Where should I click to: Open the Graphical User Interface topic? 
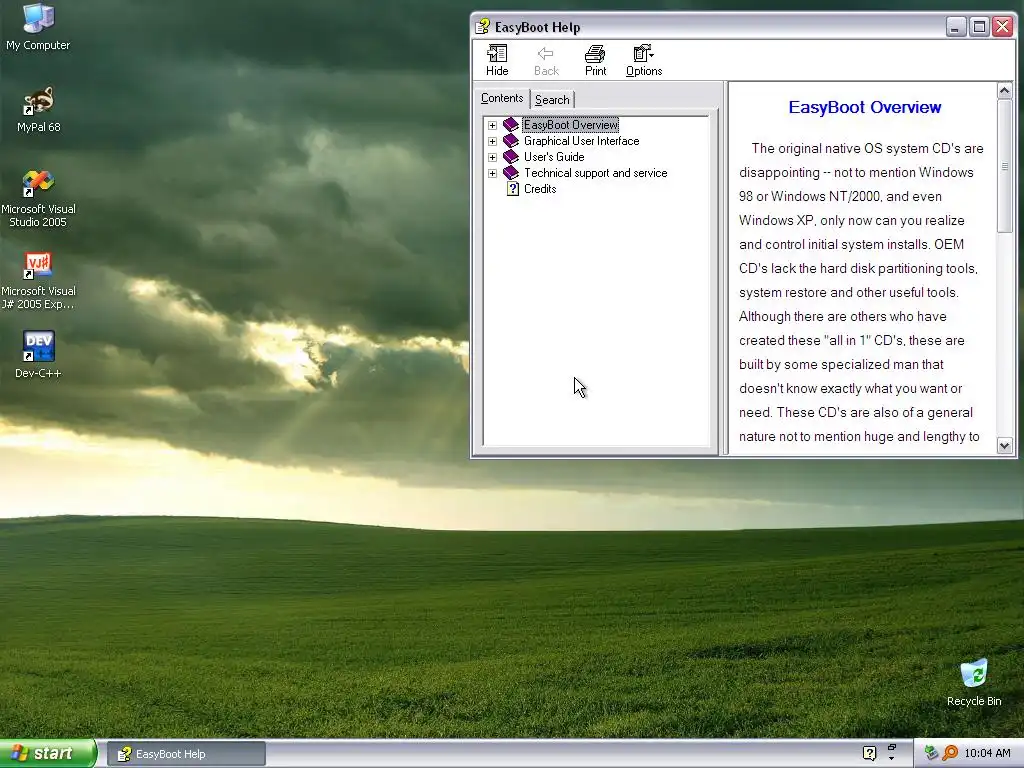pos(581,141)
